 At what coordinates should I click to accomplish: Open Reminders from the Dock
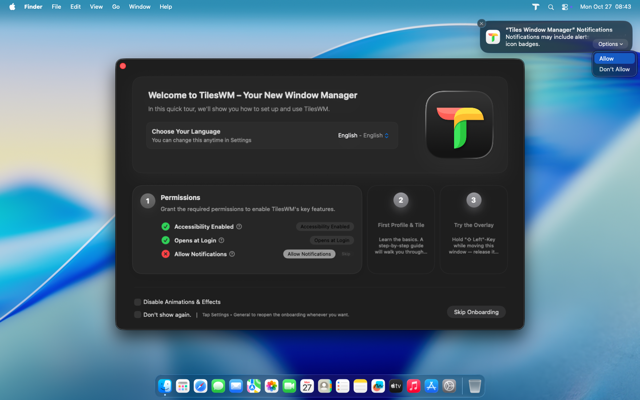point(342,386)
